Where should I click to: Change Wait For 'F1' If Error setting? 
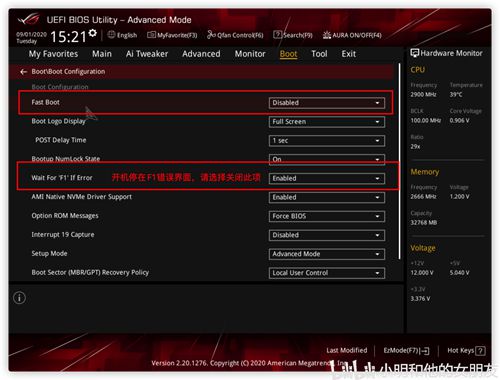coord(327,178)
